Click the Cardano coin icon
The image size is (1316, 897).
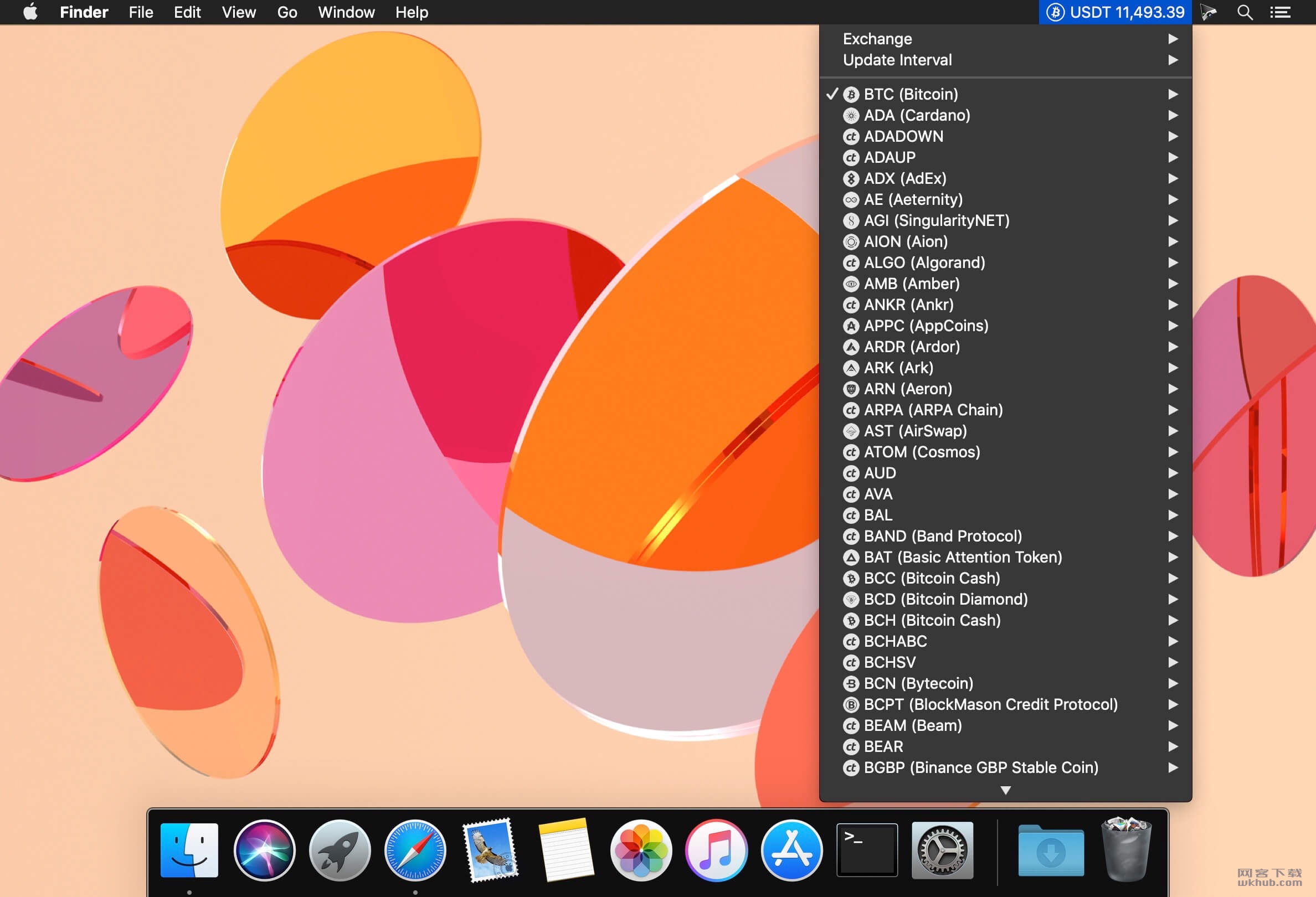(x=851, y=116)
